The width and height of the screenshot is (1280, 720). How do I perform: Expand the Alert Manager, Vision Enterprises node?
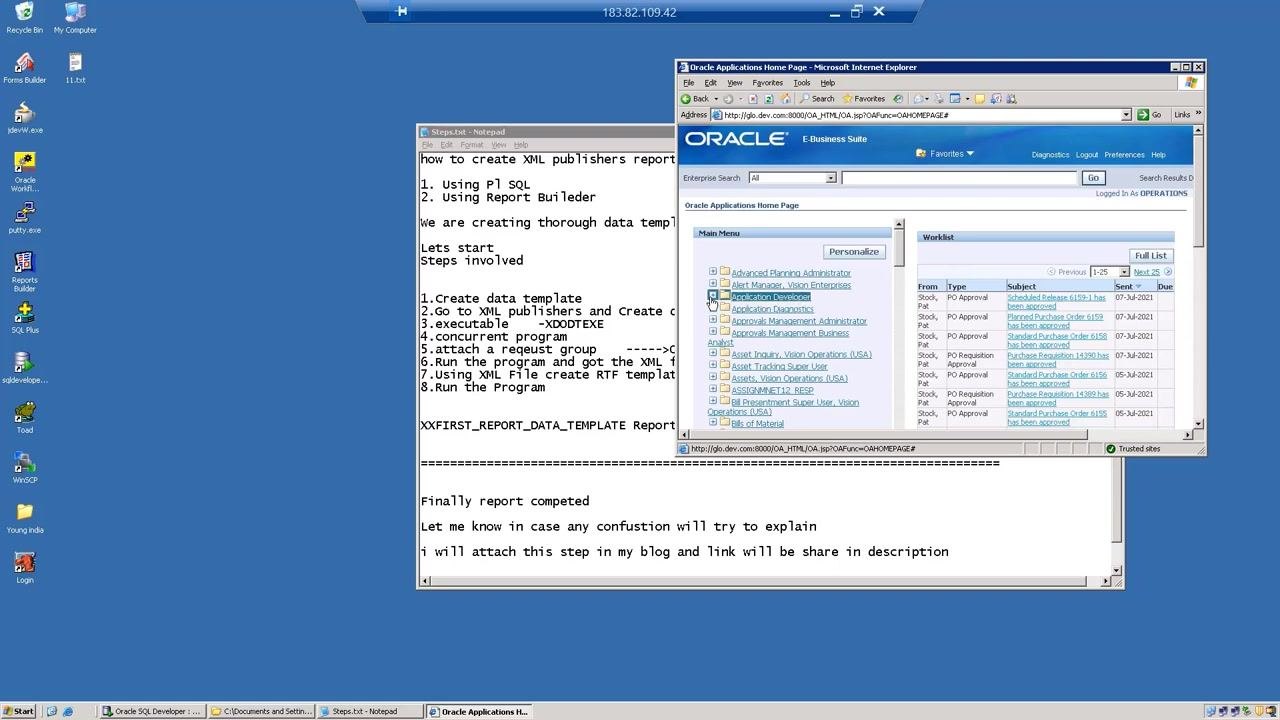point(713,284)
